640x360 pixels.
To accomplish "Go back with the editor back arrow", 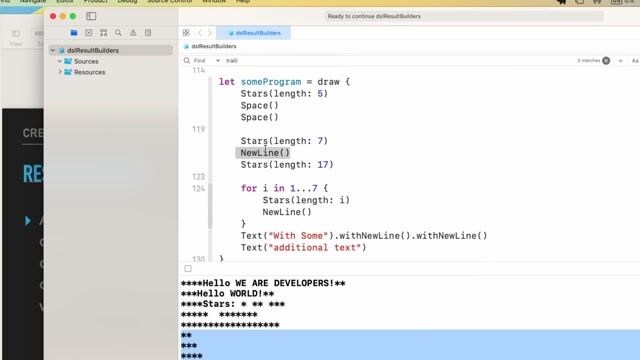I will (x=200, y=33).
